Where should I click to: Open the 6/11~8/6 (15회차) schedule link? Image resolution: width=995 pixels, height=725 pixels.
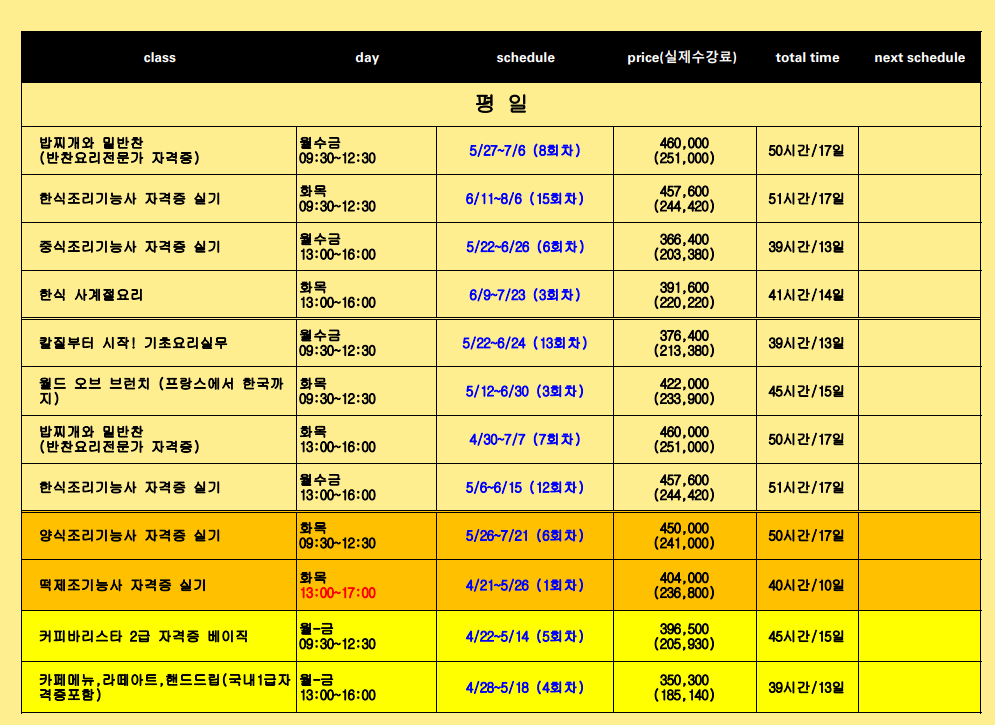pyautogui.click(x=525, y=199)
